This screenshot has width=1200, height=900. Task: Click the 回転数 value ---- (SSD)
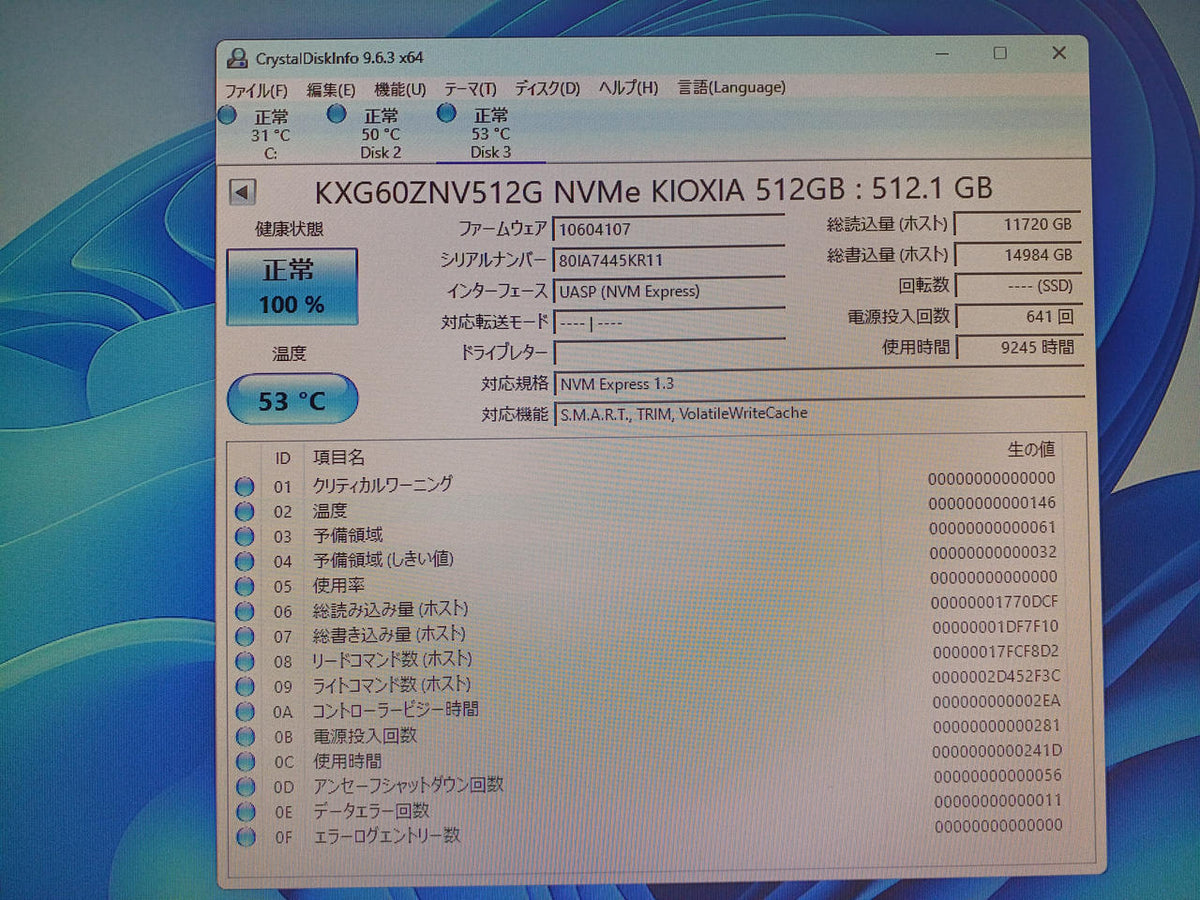pyautogui.click(x=1018, y=286)
